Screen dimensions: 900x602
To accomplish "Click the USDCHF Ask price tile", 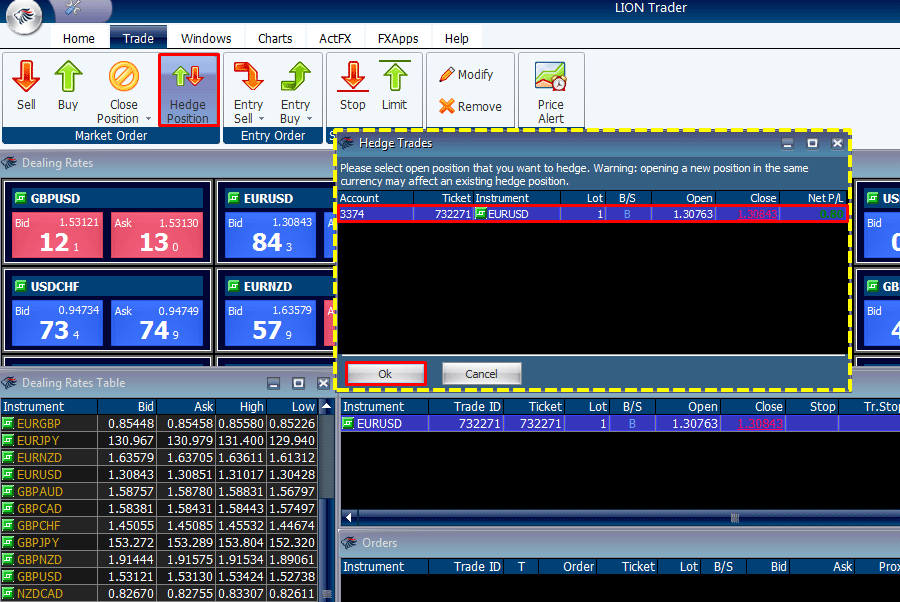I will (157, 323).
